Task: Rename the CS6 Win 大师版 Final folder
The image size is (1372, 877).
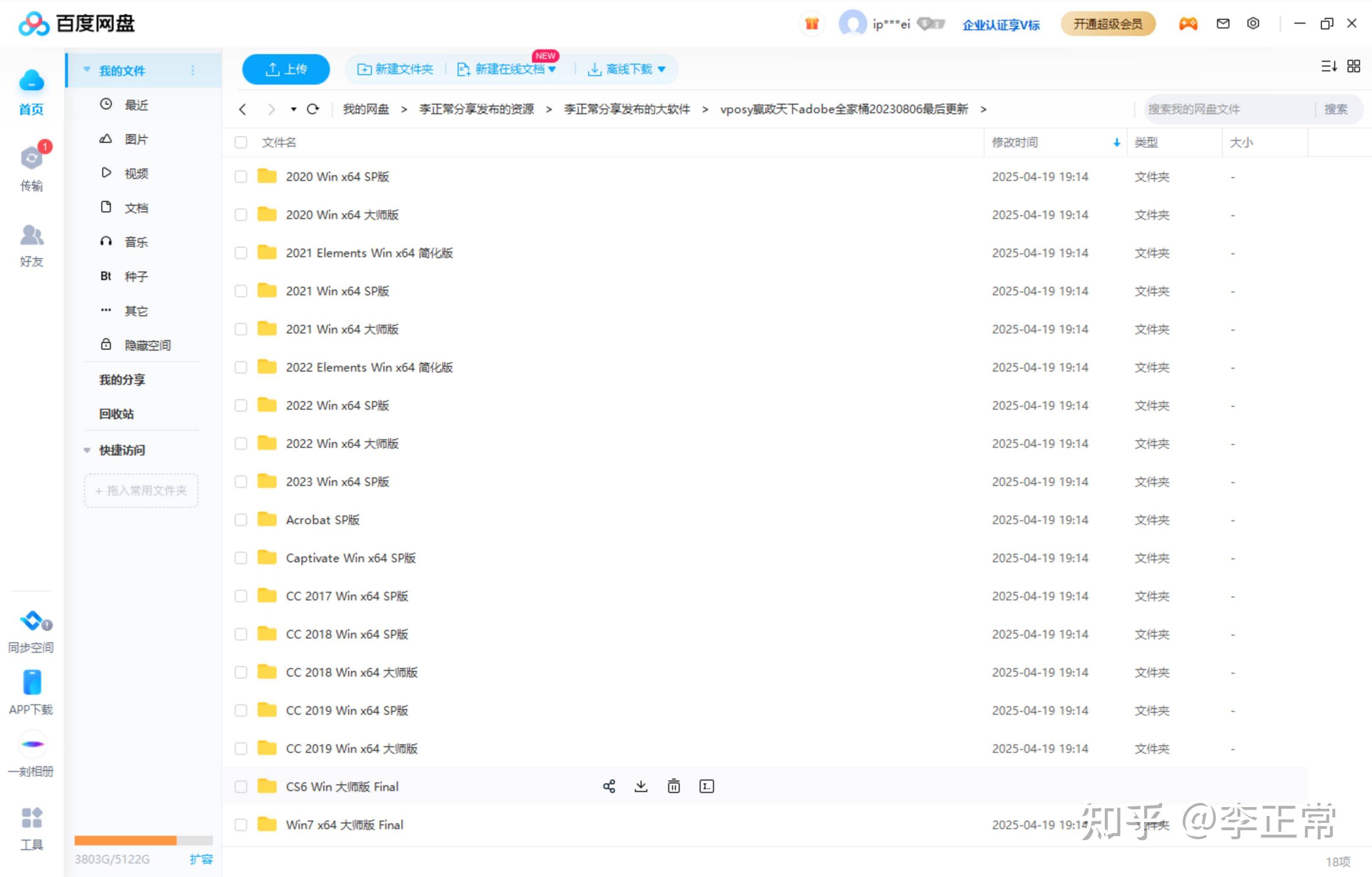Action: click(x=706, y=786)
